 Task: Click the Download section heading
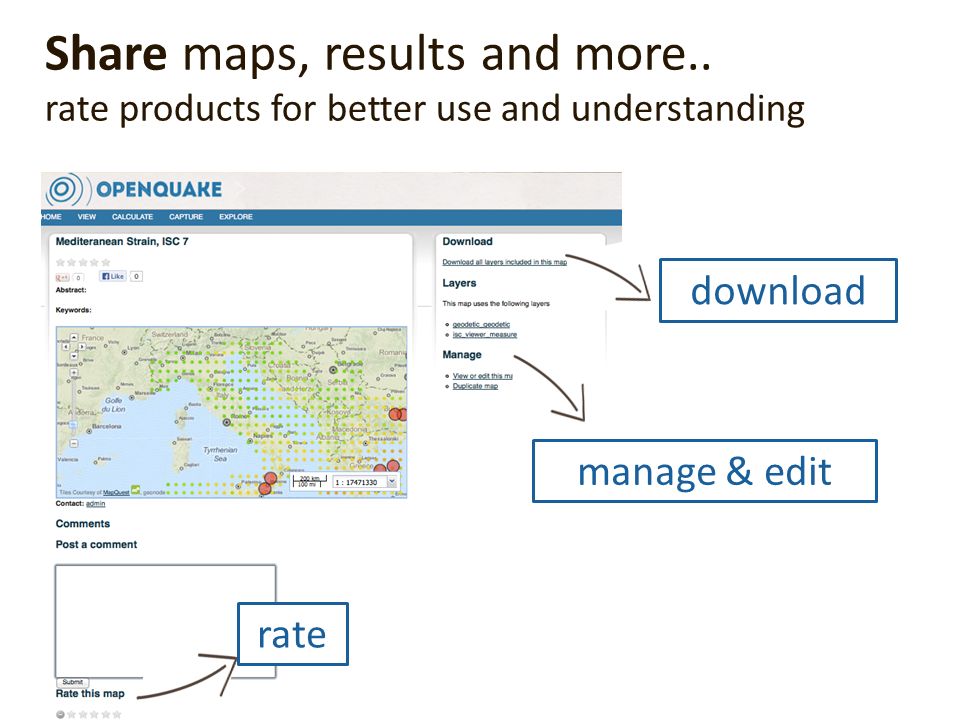point(467,241)
